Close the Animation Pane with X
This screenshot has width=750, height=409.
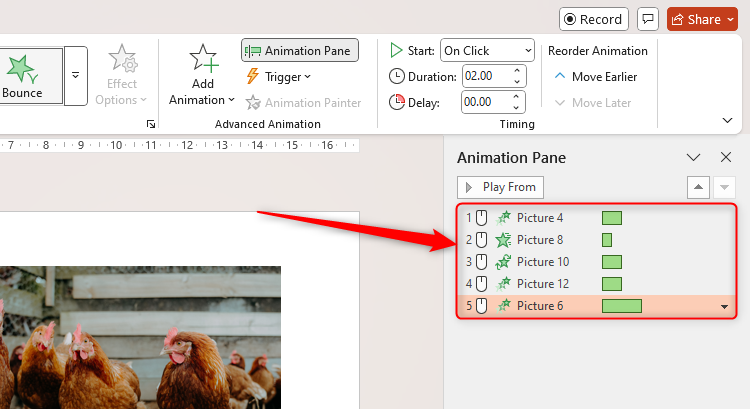point(726,157)
